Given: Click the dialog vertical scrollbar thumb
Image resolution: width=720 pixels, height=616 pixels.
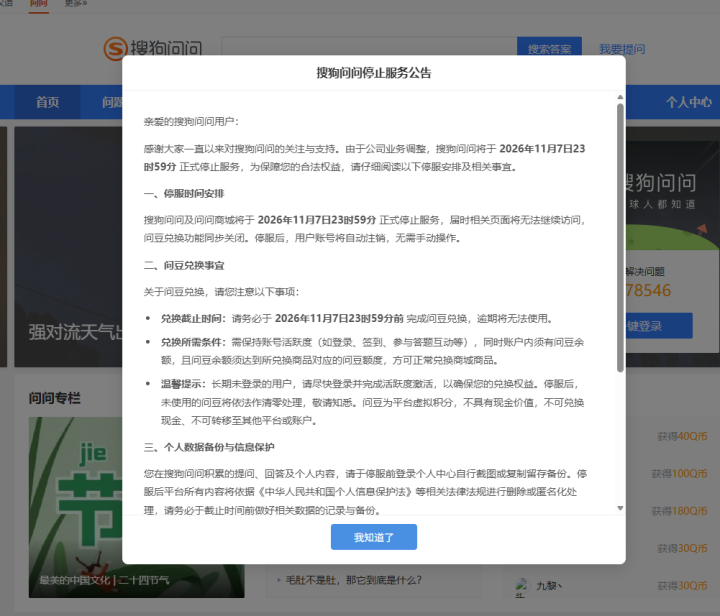Looking at the screenshot, I should (x=620, y=238).
